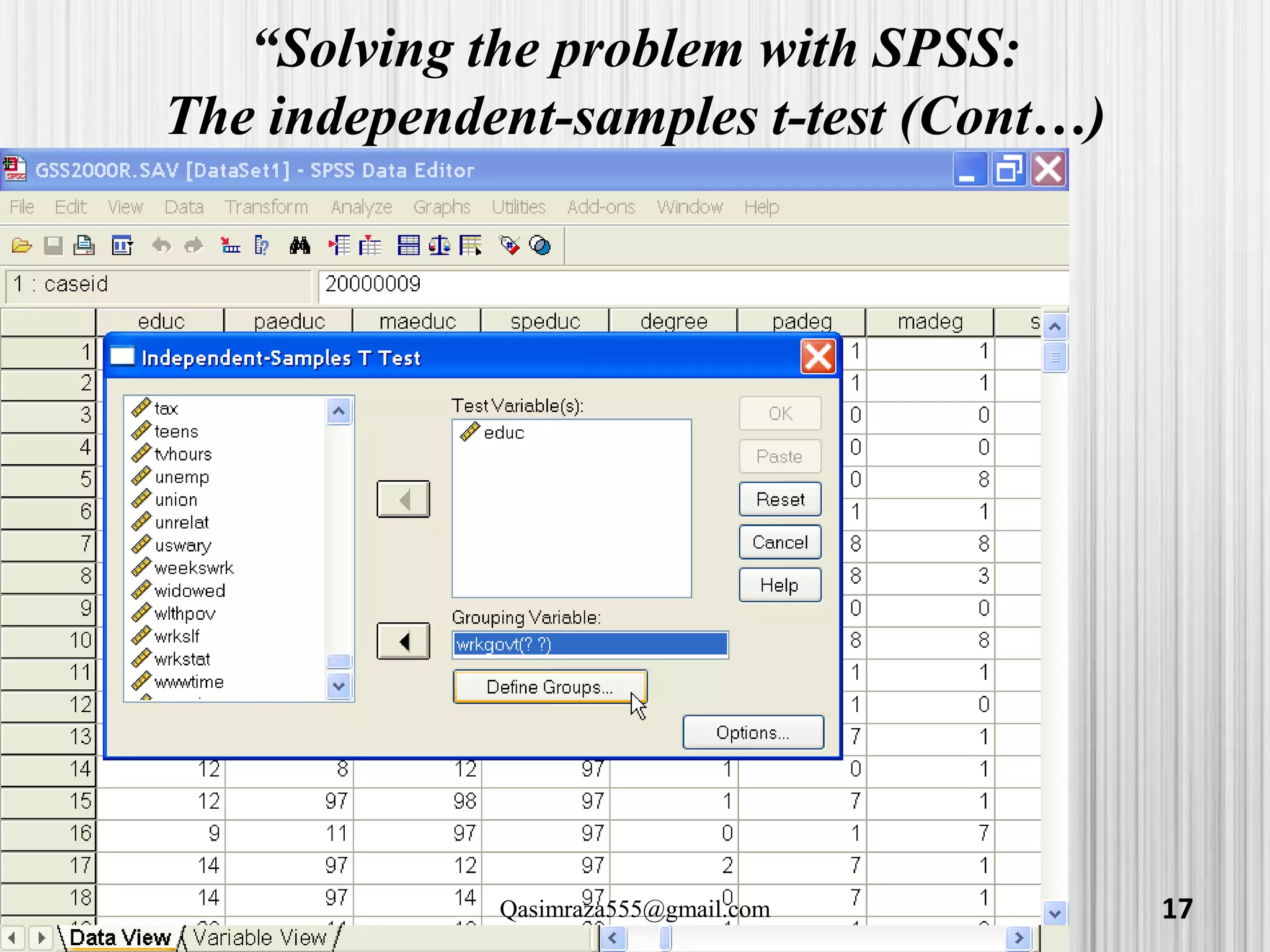1270x952 pixels.
Task: Open the Analyze menu
Action: tap(361, 207)
